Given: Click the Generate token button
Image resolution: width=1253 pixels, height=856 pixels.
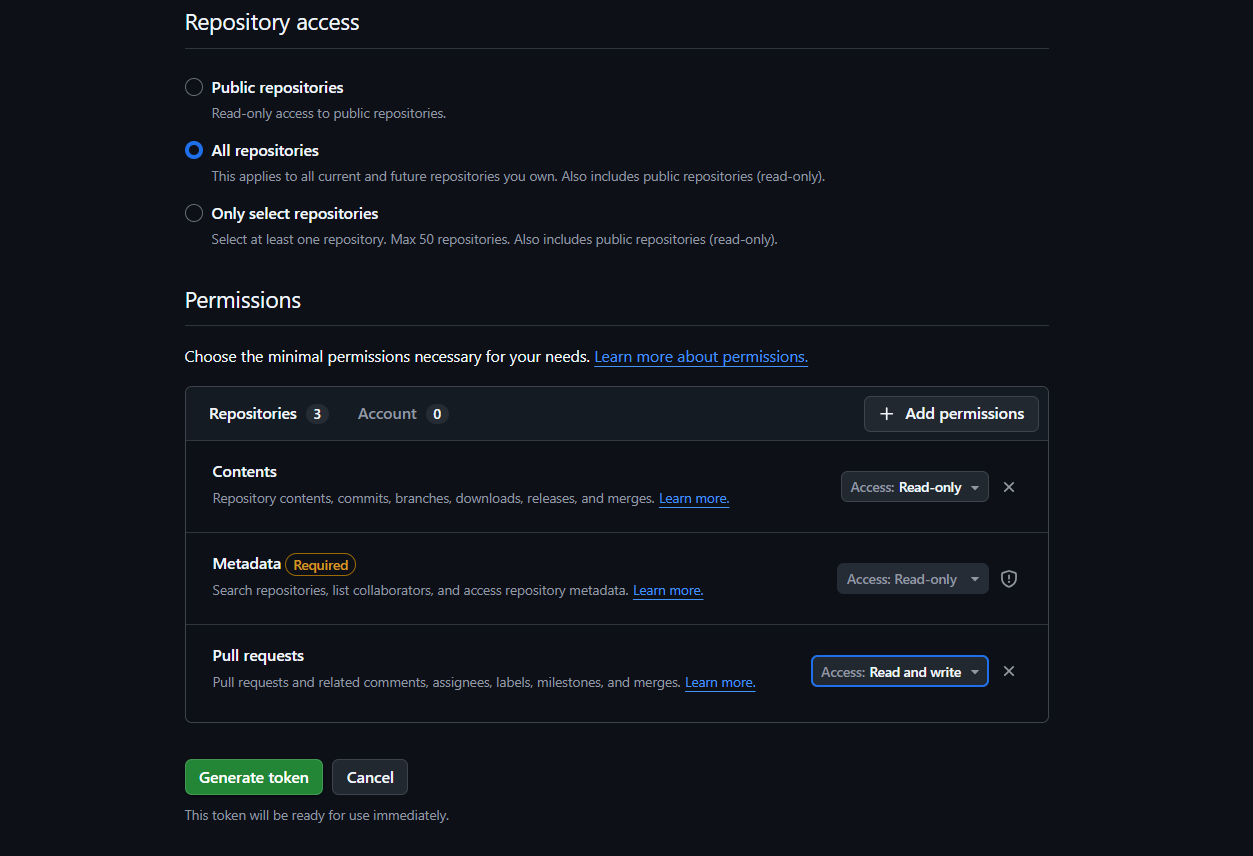Looking at the screenshot, I should (253, 777).
